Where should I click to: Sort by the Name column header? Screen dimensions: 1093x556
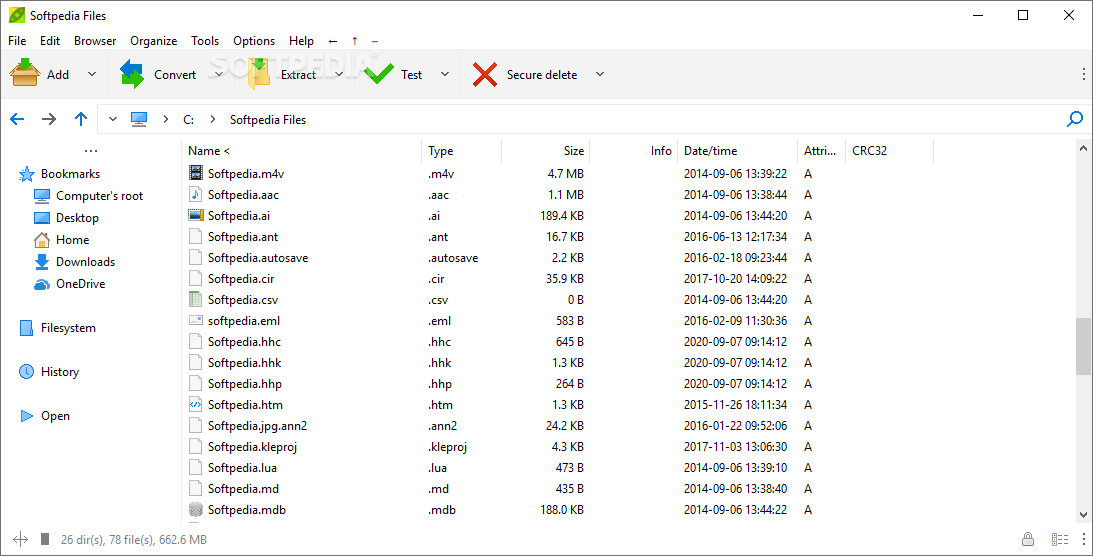(303, 150)
